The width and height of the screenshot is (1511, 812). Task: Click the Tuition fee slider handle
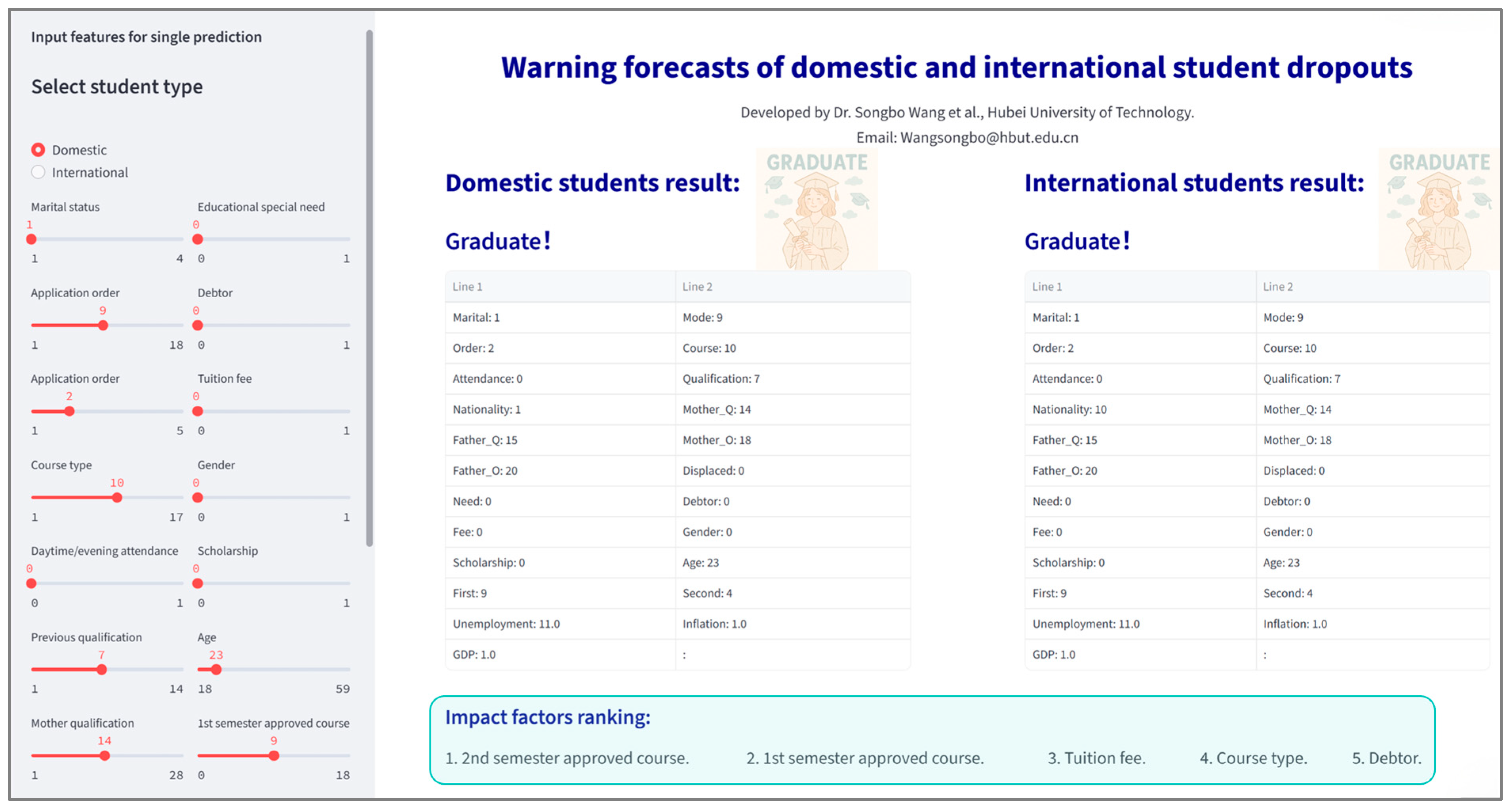pyautogui.click(x=198, y=412)
